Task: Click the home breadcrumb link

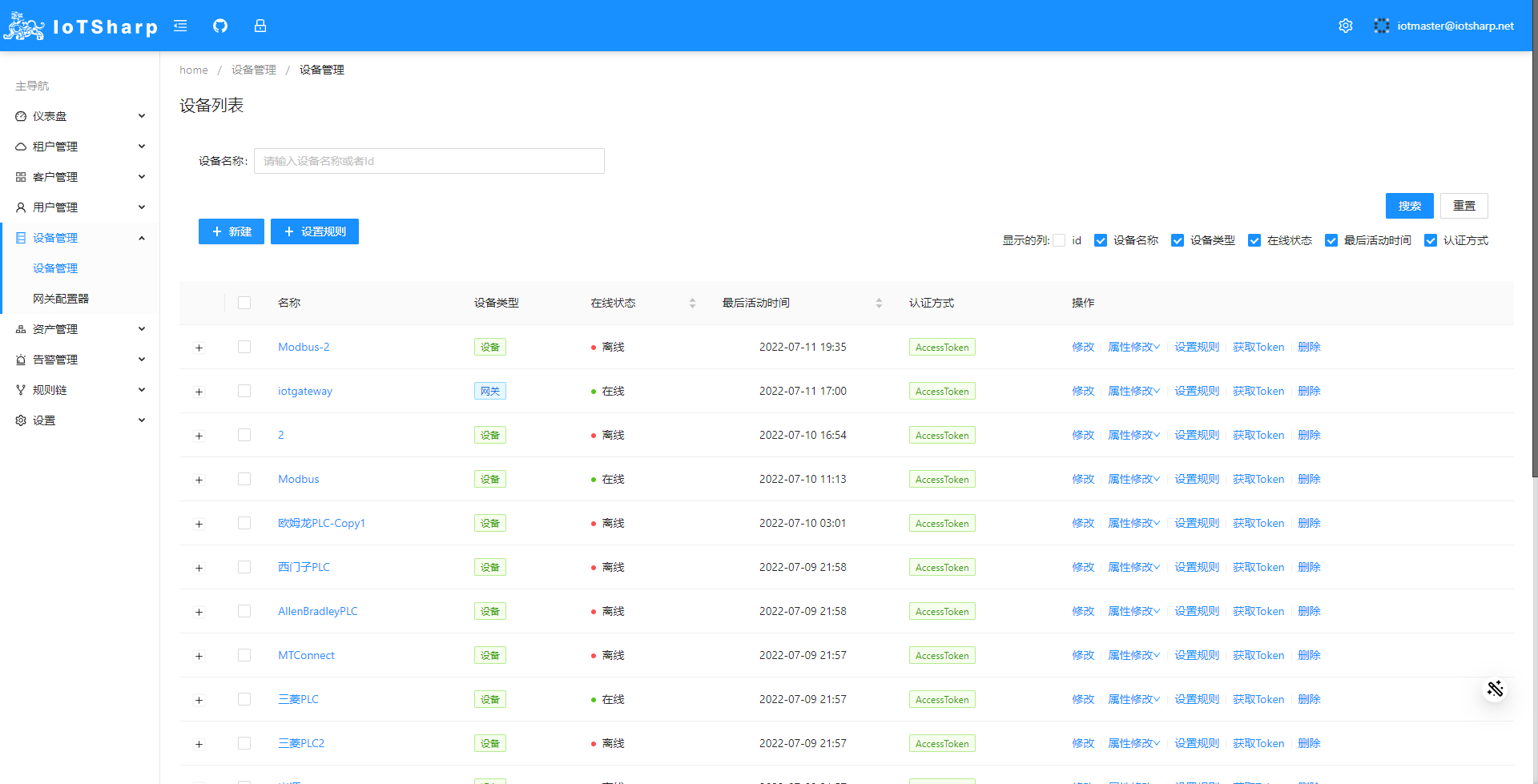Action: click(194, 70)
